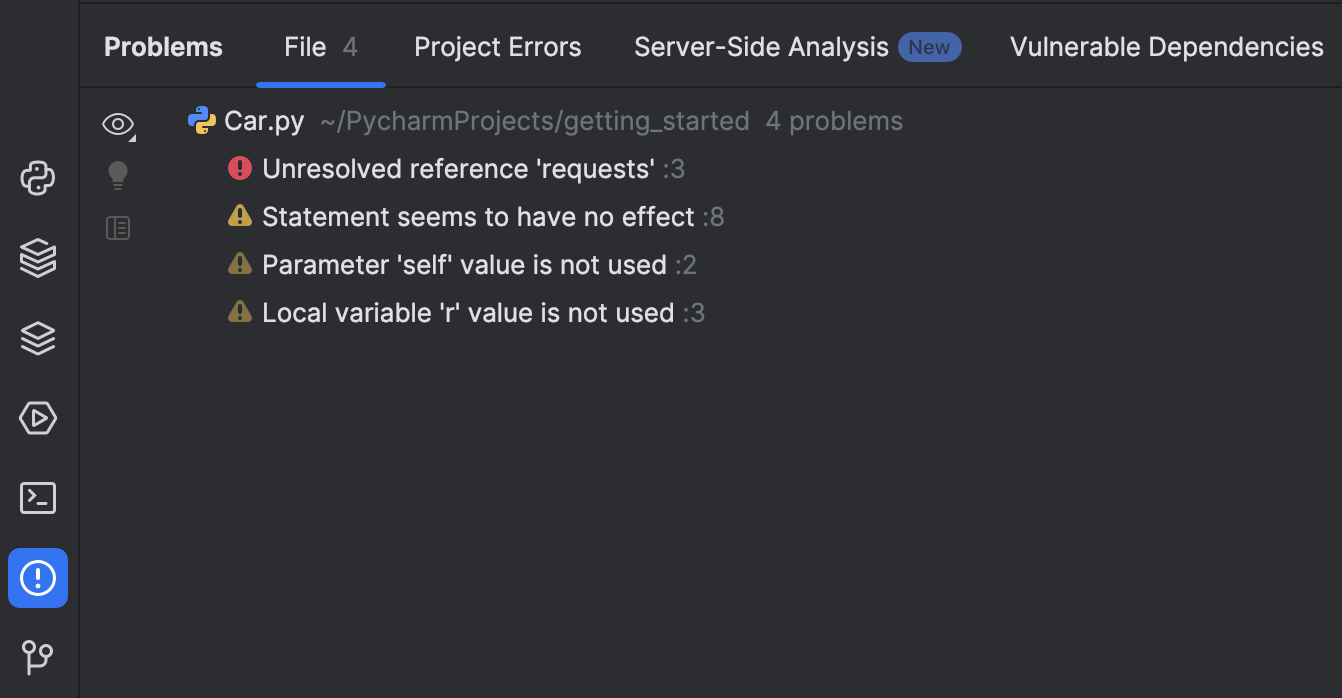Open the Python Console tool window
1342x698 pixels.
[x=38, y=179]
